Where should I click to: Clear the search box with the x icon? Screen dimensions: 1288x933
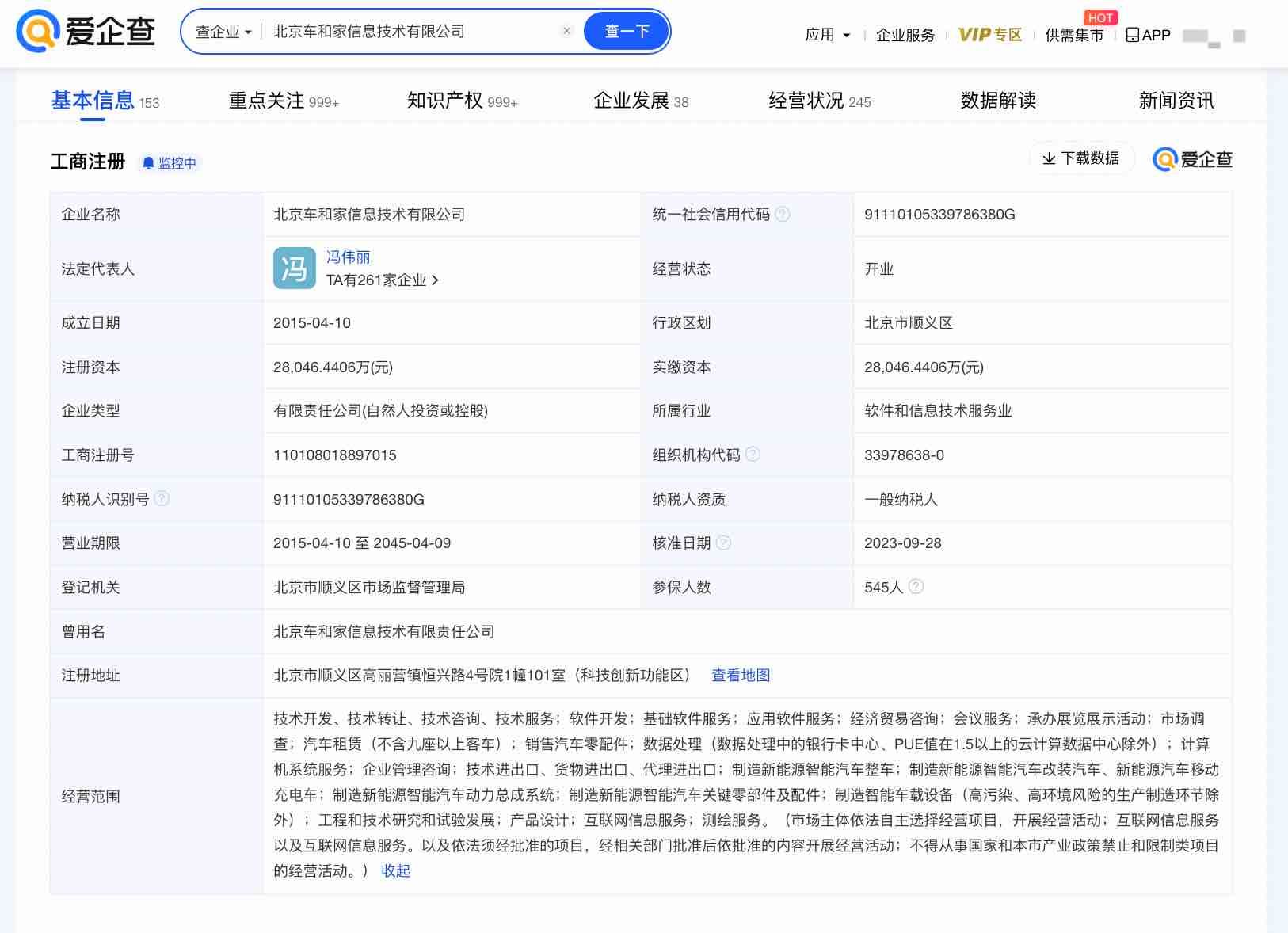(x=566, y=32)
